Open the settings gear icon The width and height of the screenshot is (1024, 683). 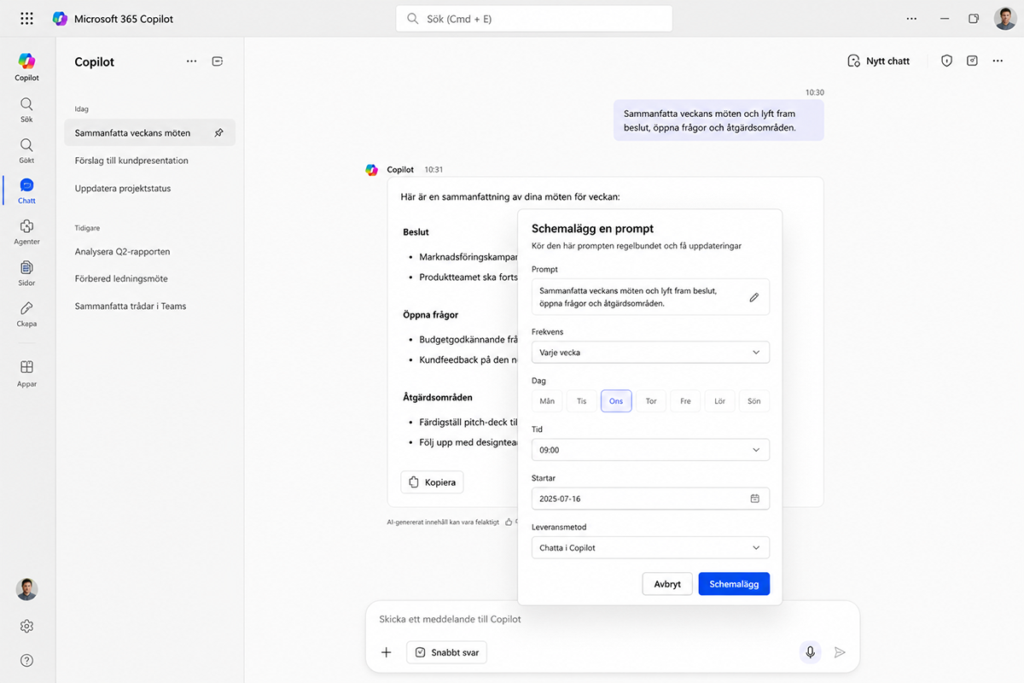[x=27, y=626]
